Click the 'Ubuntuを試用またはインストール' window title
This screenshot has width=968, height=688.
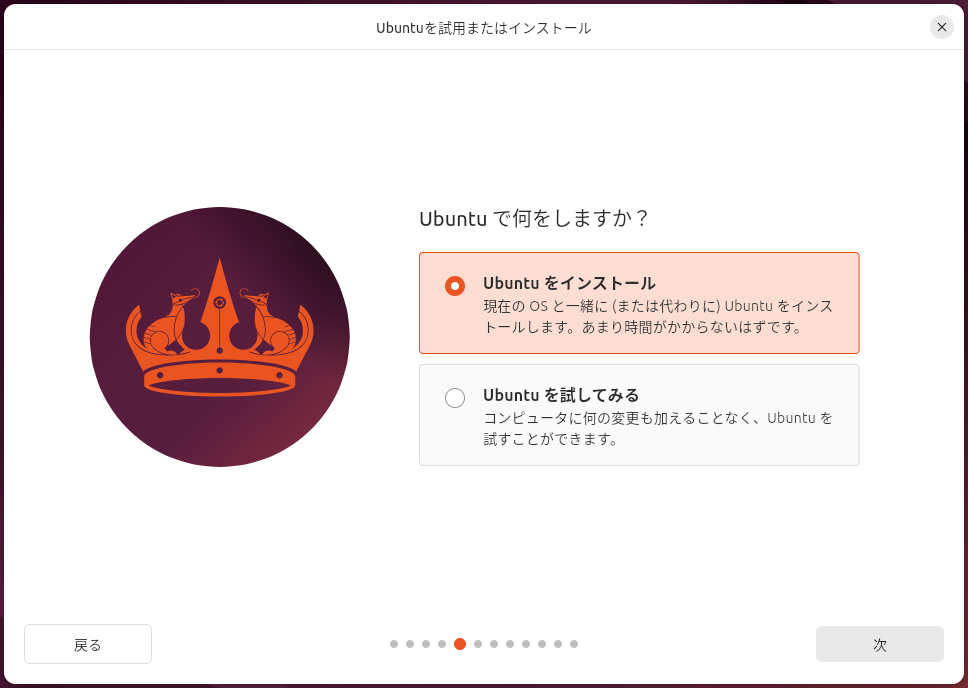click(x=484, y=28)
